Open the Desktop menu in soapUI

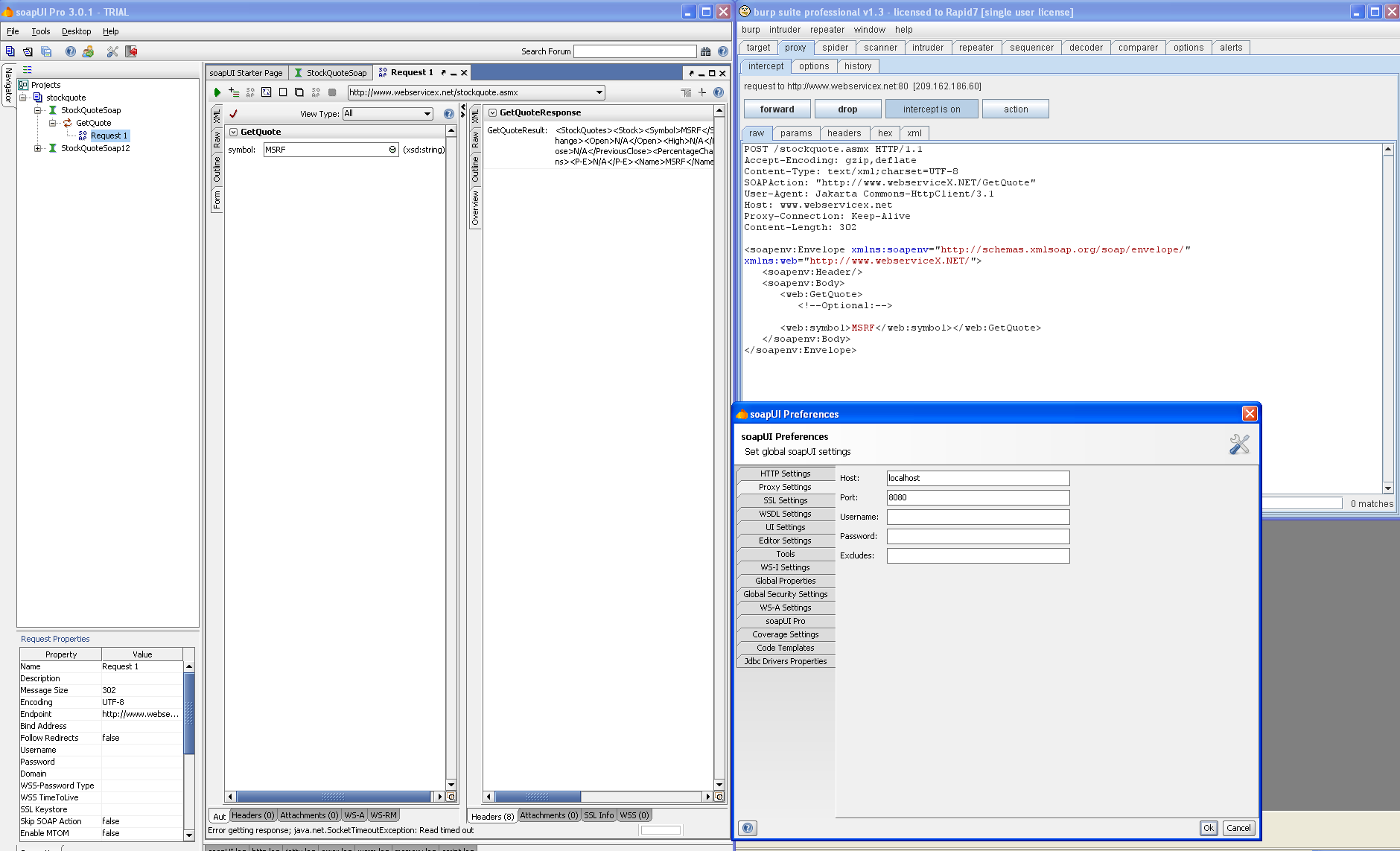coord(76,31)
